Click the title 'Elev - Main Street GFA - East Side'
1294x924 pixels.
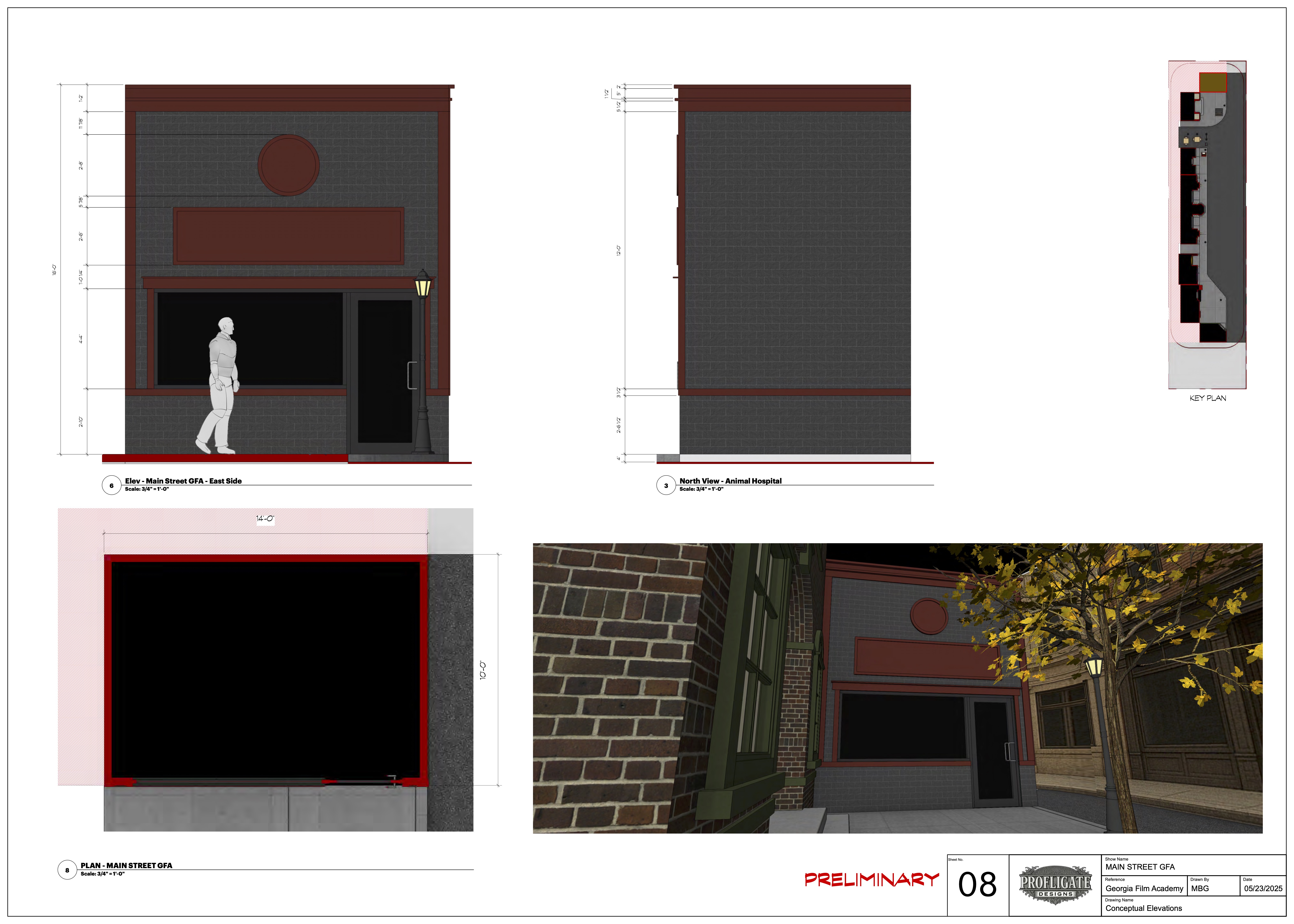183,481
